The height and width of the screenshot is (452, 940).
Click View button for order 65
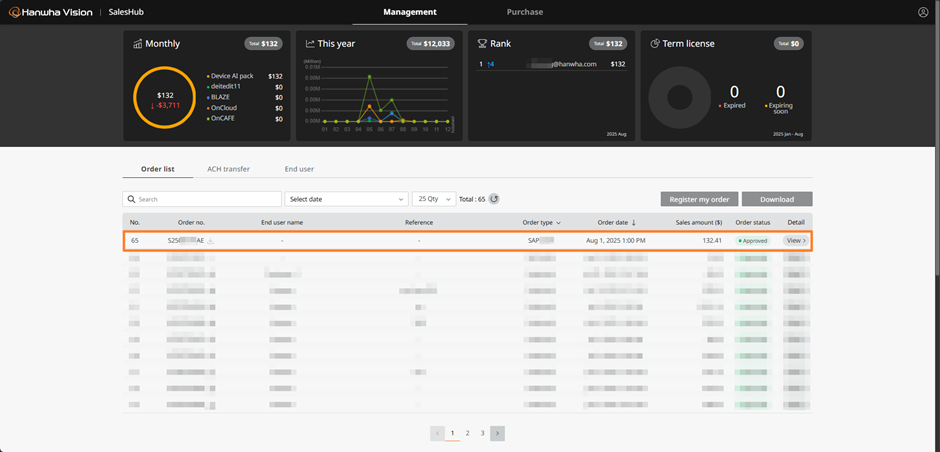coord(796,241)
